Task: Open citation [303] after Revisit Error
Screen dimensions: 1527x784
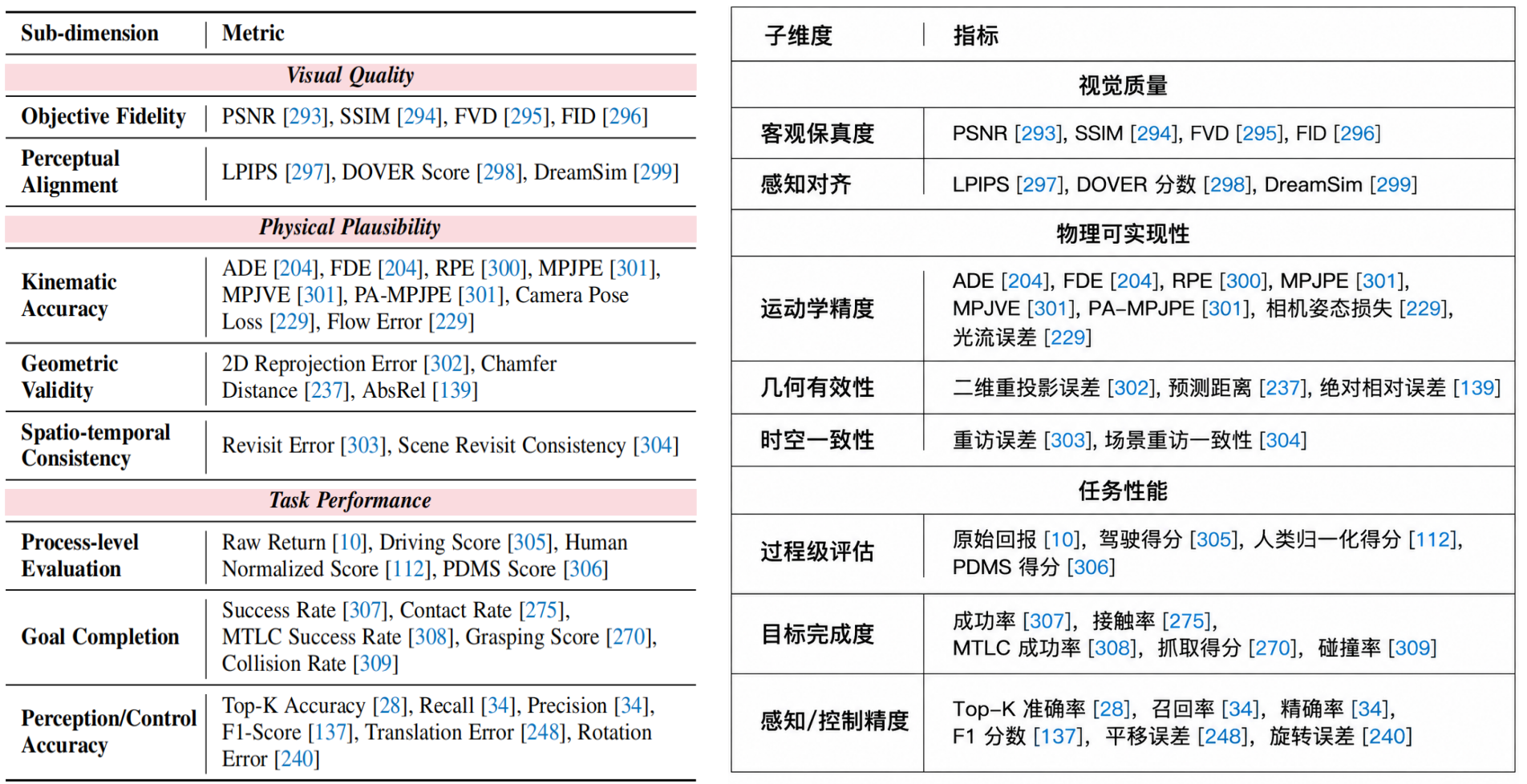Action: coord(363,446)
